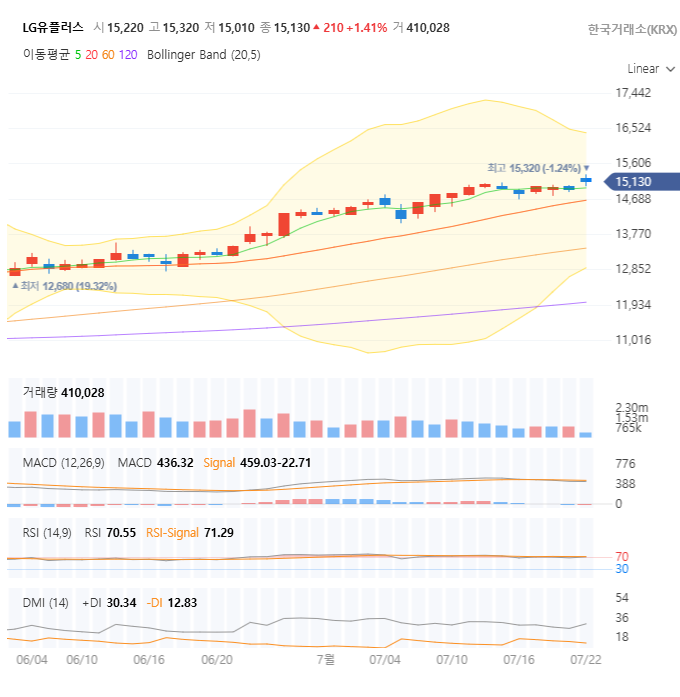Click the current price tag 15,130

click(x=642, y=182)
